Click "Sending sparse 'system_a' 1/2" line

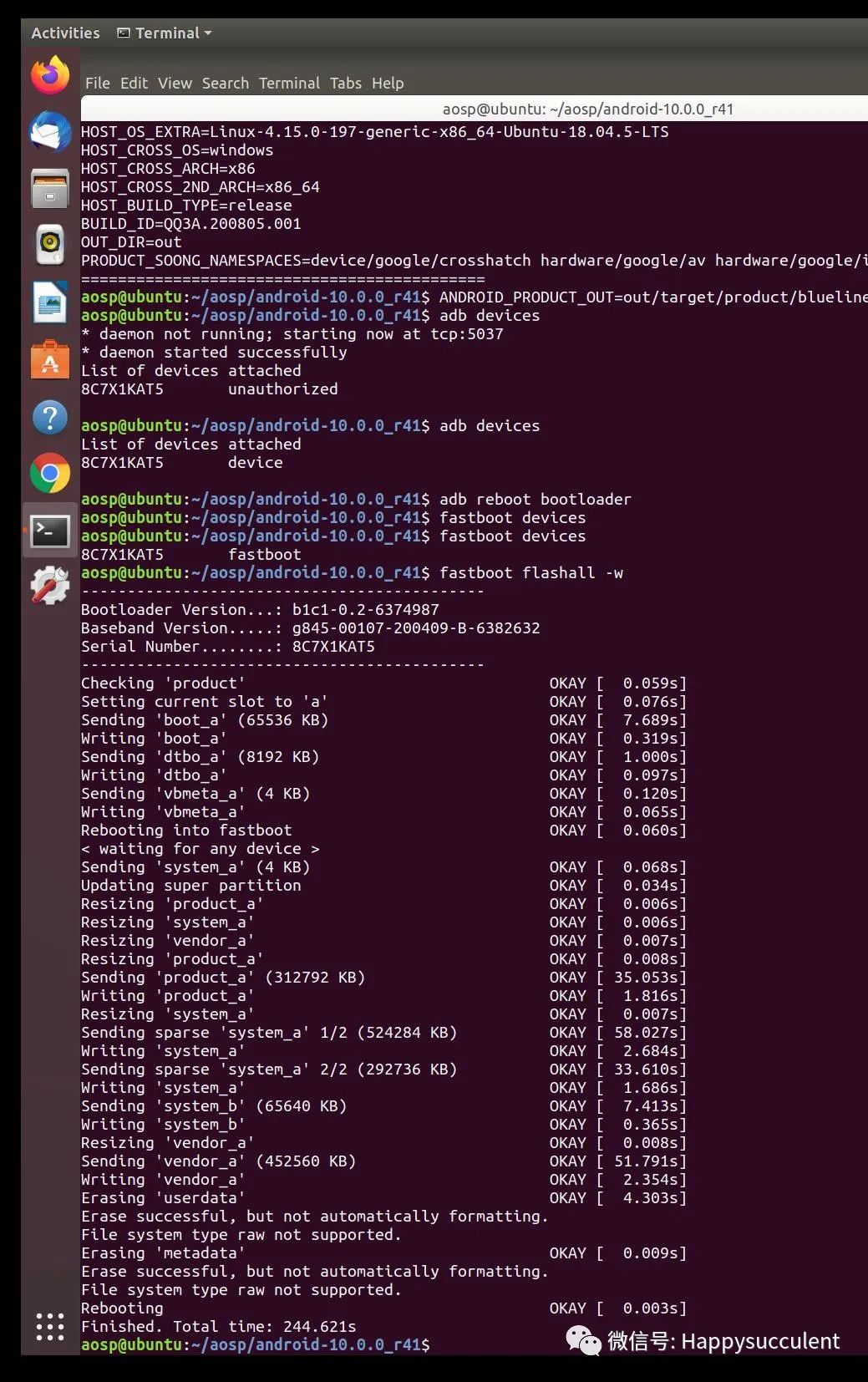(x=384, y=1033)
